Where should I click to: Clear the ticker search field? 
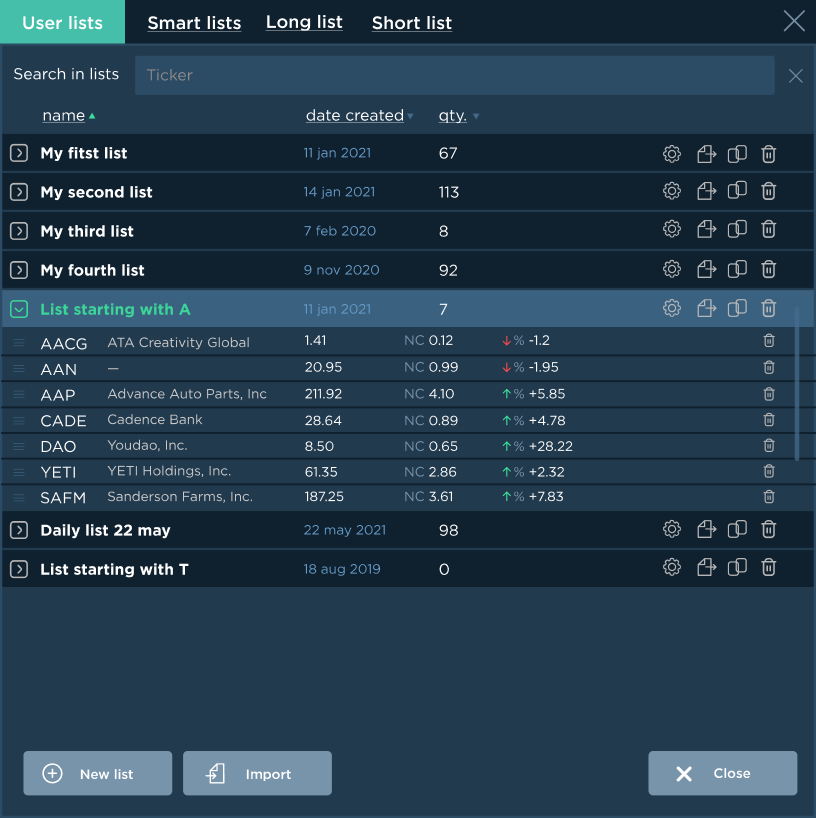tap(795, 76)
